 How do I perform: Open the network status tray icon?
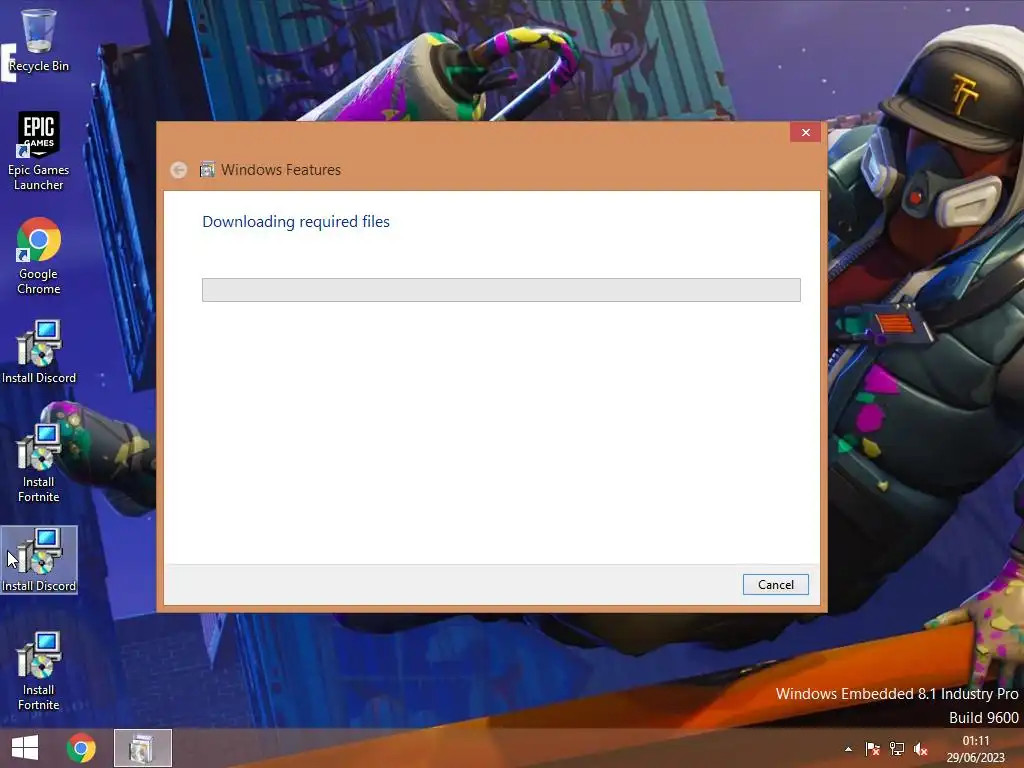pyautogui.click(x=897, y=749)
